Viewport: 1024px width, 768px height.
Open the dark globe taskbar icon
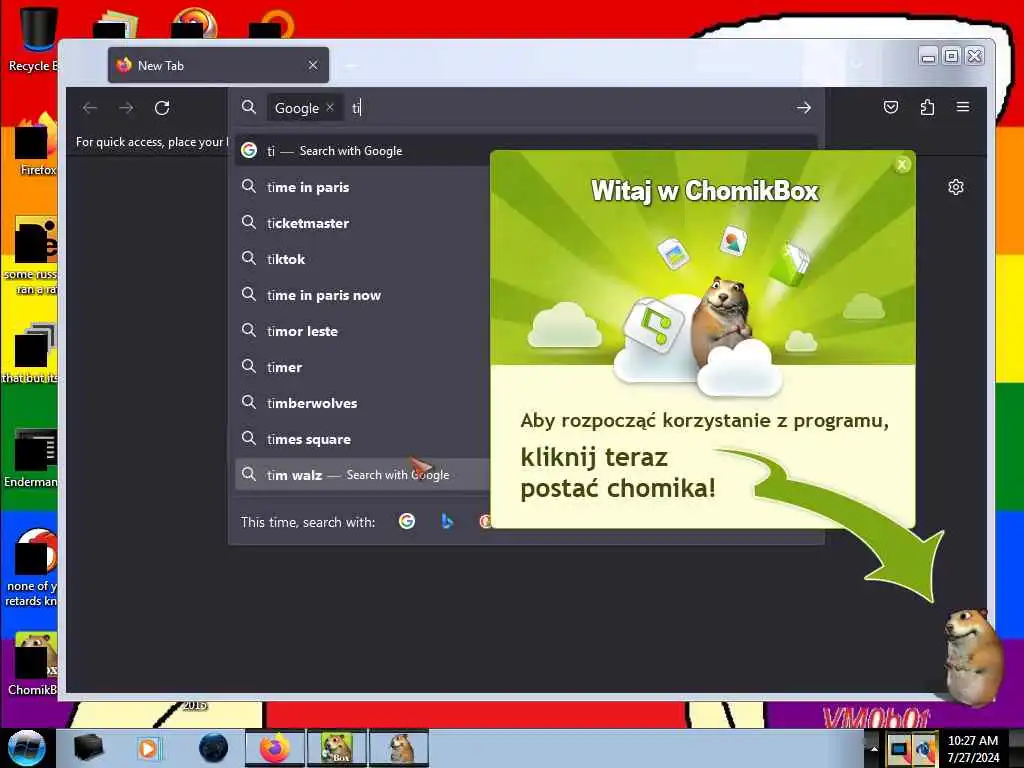pos(213,748)
